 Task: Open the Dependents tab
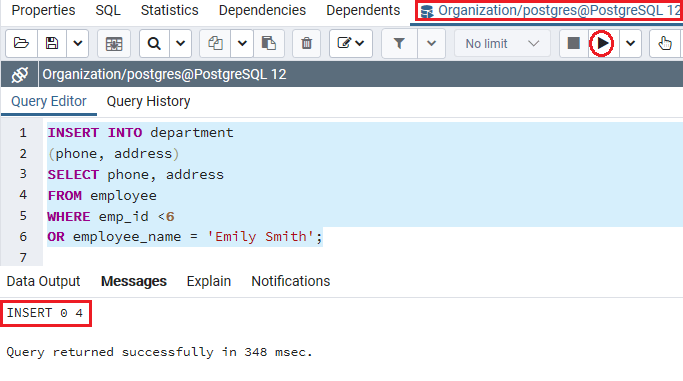pos(363,10)
